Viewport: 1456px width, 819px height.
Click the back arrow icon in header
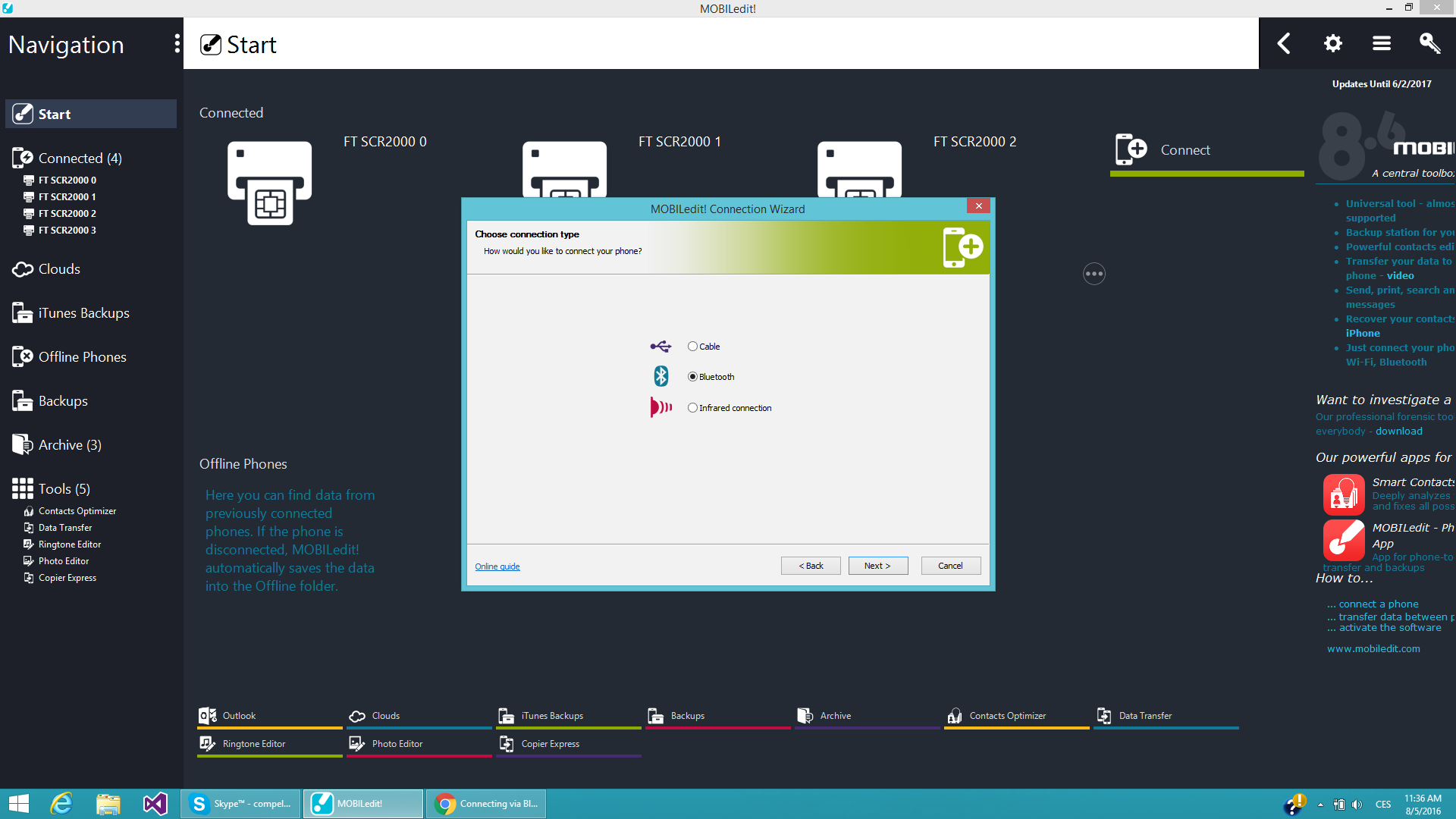click(x=1284, y=43)
